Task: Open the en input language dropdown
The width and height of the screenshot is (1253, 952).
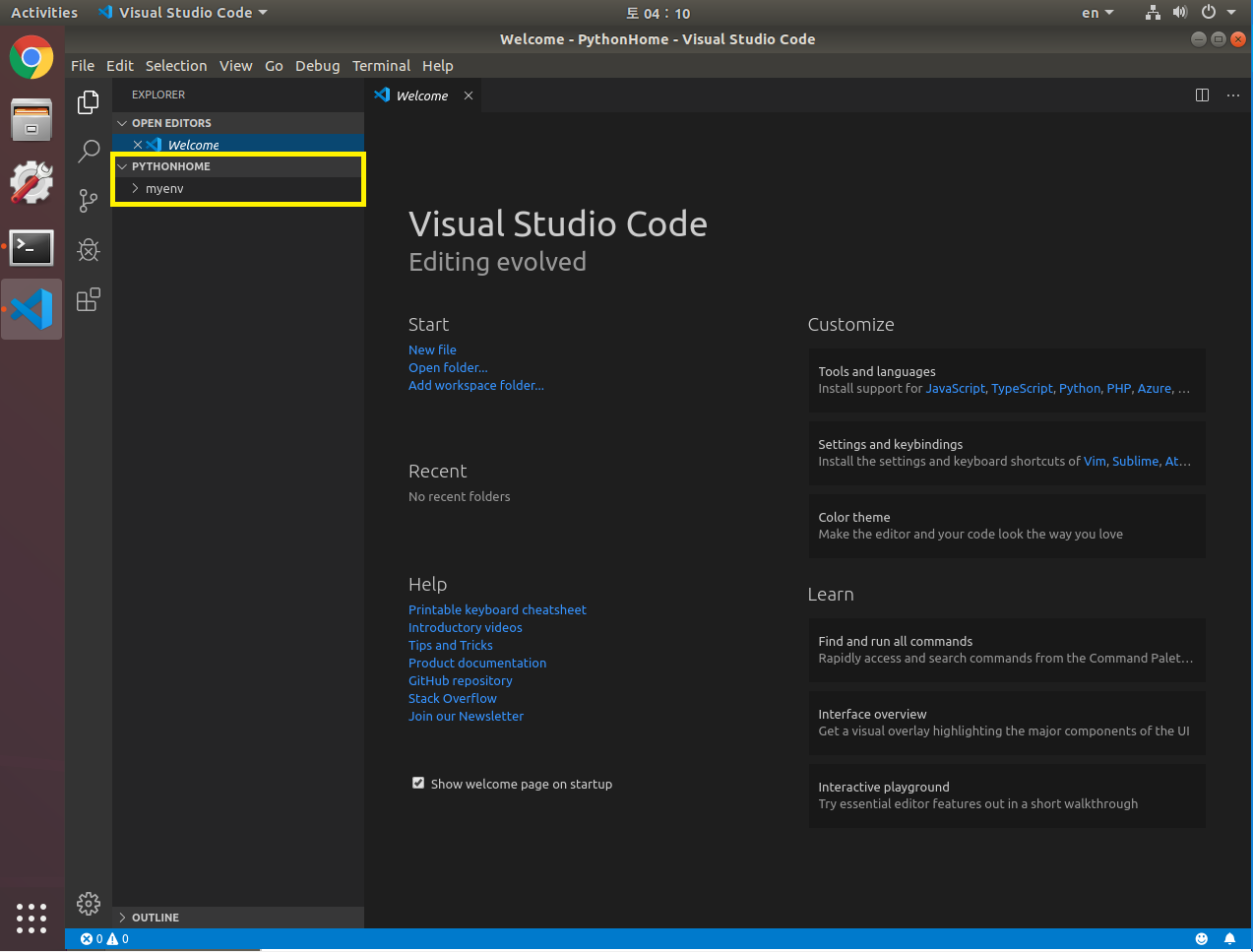Action: [1097, 13]
